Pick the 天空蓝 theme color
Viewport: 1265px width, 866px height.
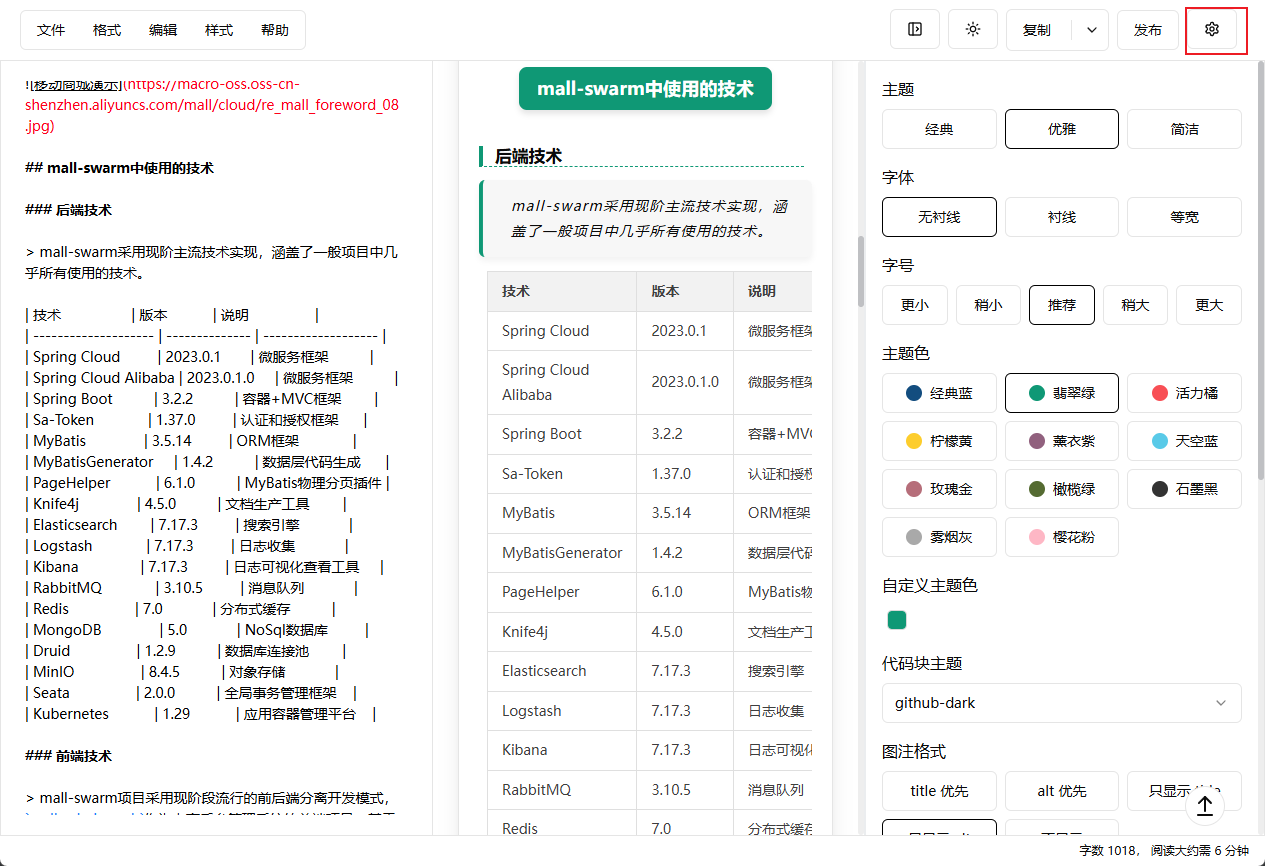[1185, 441]
